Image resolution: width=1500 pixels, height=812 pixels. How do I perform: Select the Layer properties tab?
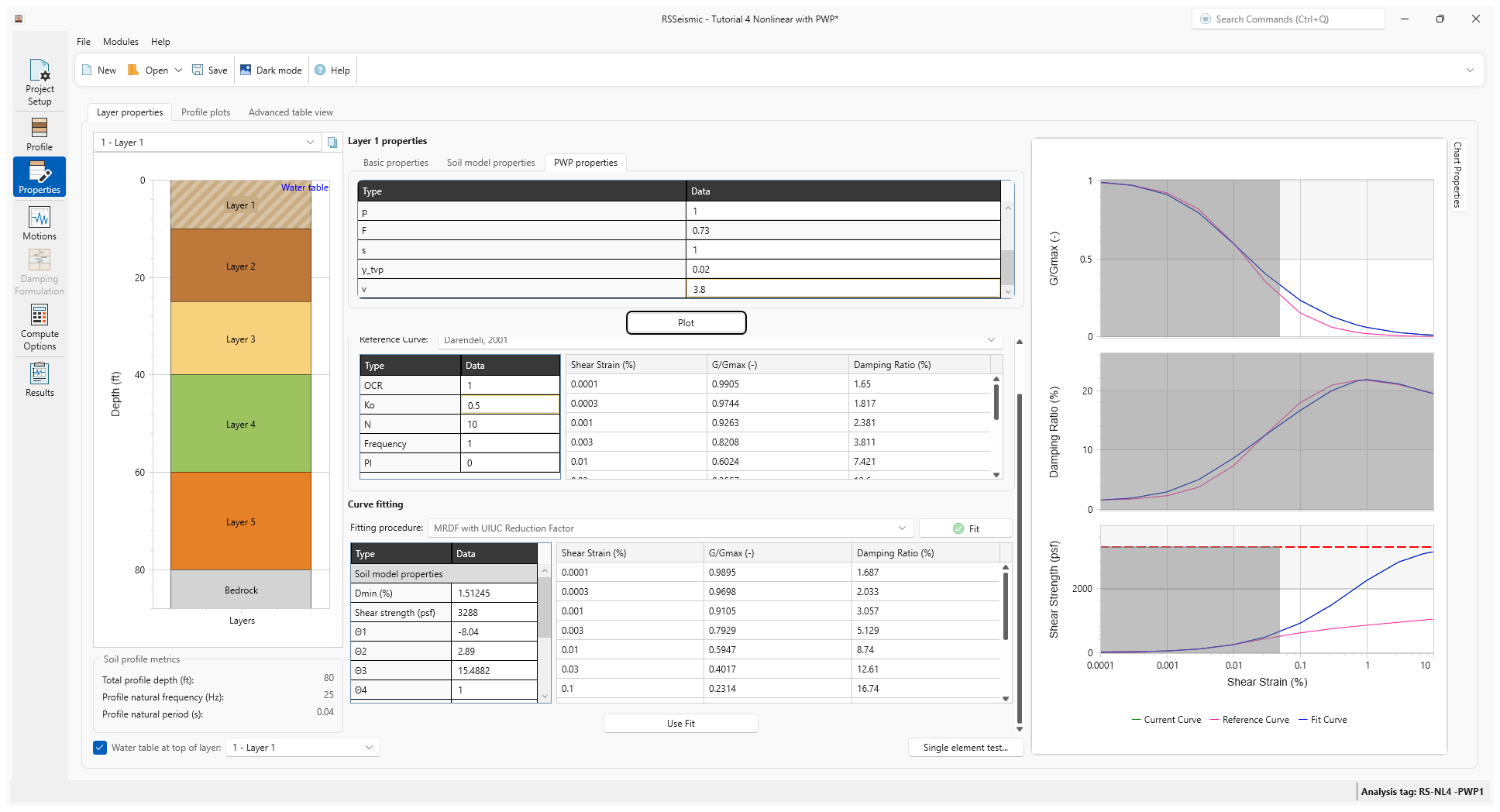129,112
